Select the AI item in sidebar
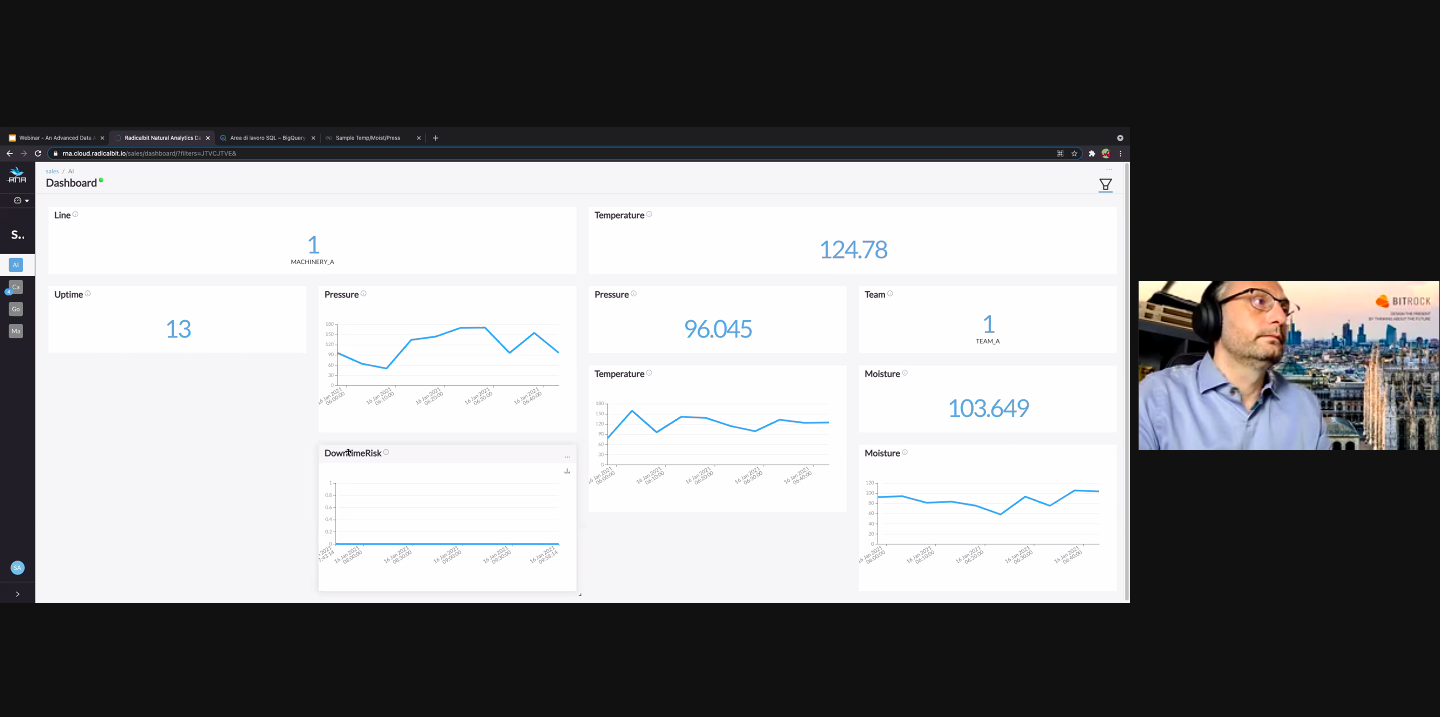1440x717 pixels. coord(16,265)
